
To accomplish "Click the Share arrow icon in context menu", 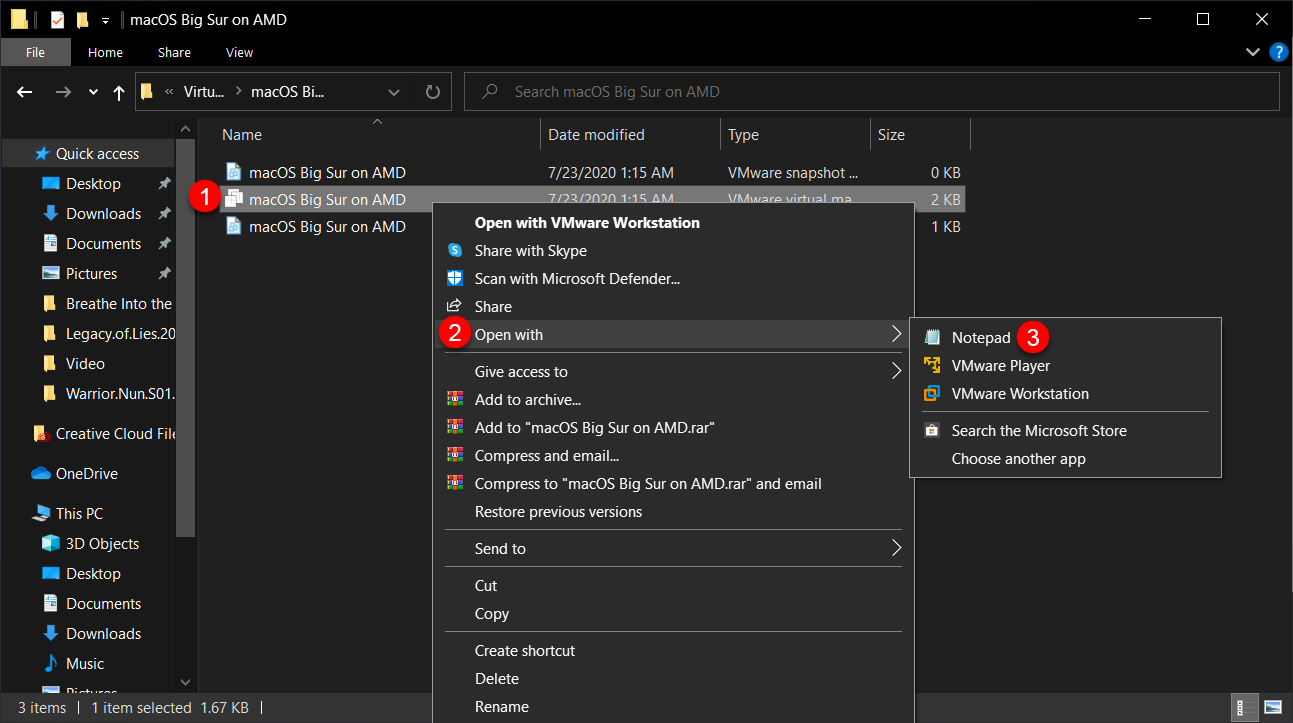I will (455, 307).
